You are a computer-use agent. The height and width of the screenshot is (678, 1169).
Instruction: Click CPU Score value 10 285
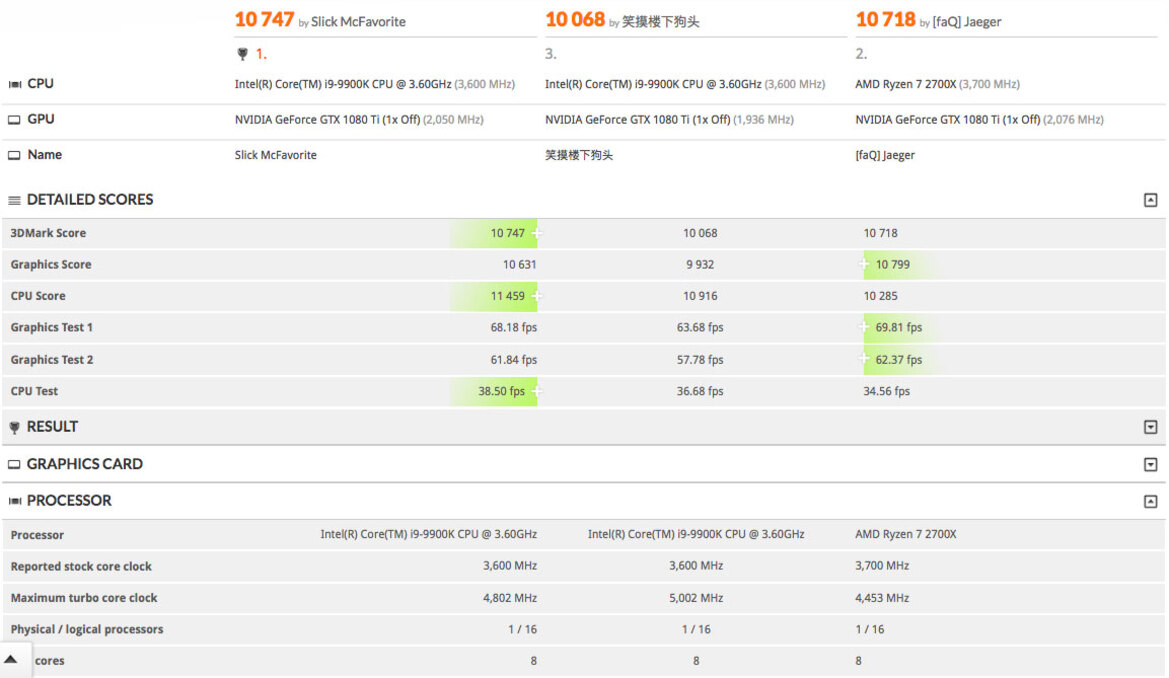[x=880, y=296]
